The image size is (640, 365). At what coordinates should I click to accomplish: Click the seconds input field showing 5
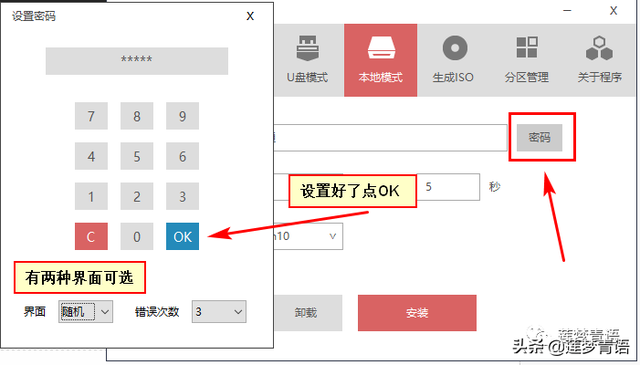(x=448, y=187)
